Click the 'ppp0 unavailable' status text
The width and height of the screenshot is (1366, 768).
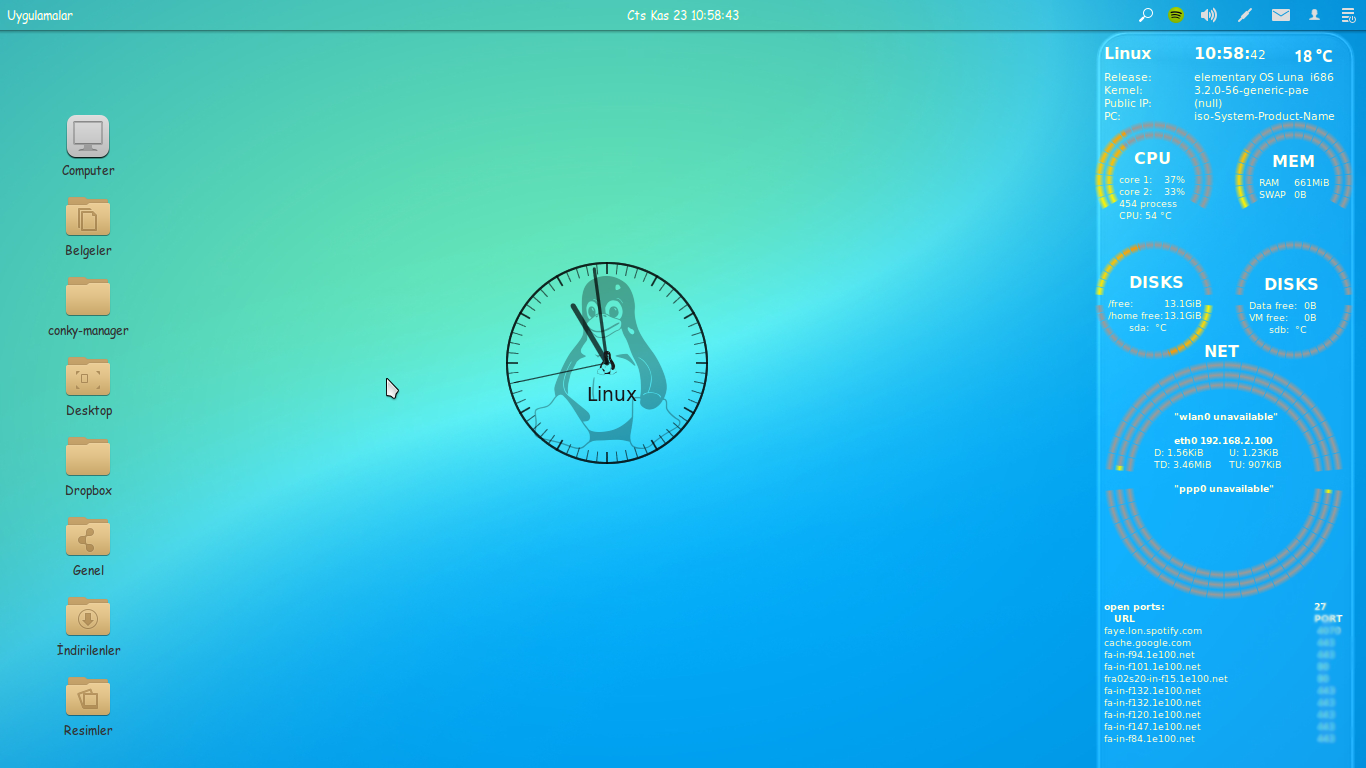[x=1224, y=489]
